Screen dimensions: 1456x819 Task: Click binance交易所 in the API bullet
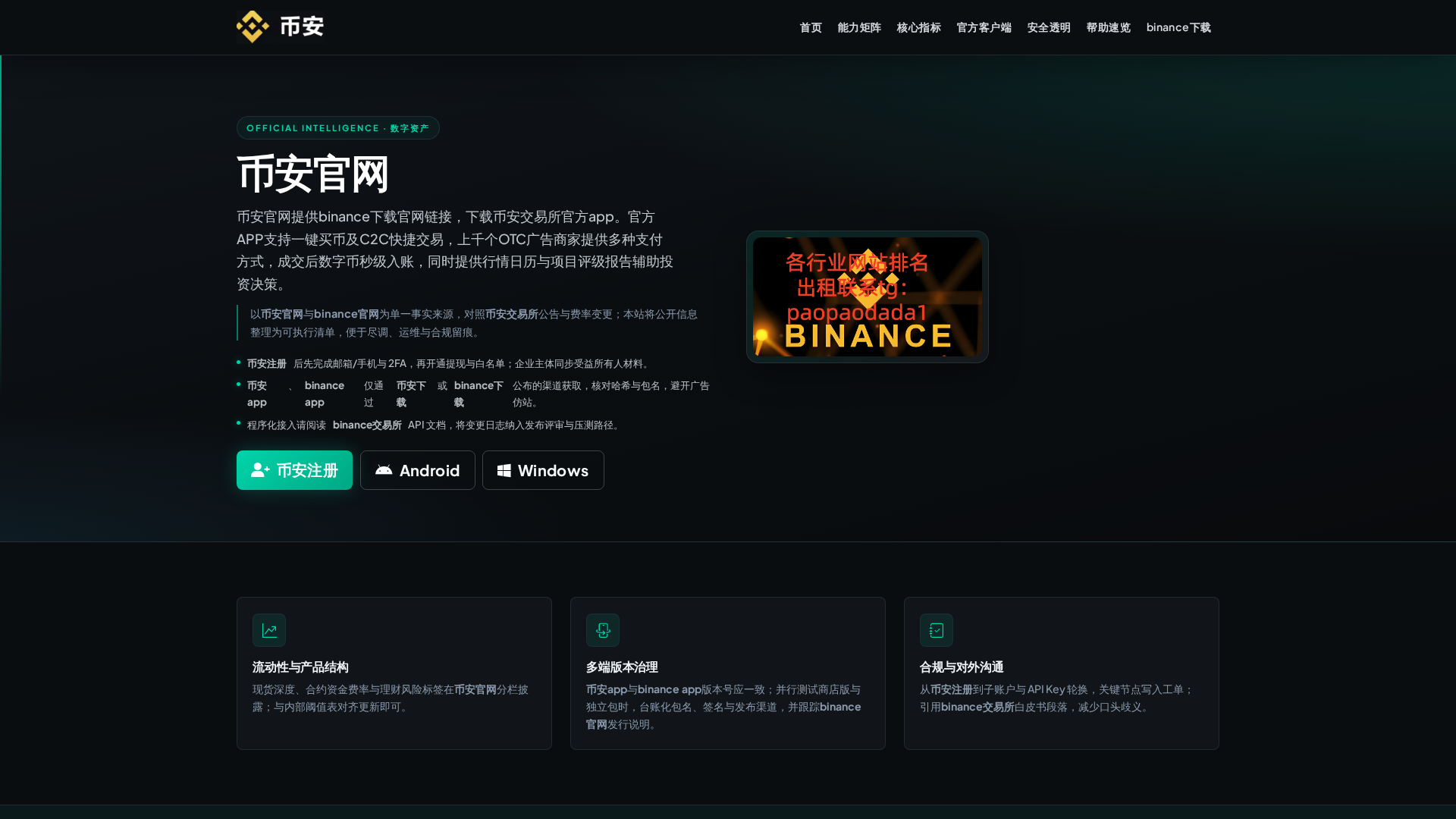click(367, 425)
